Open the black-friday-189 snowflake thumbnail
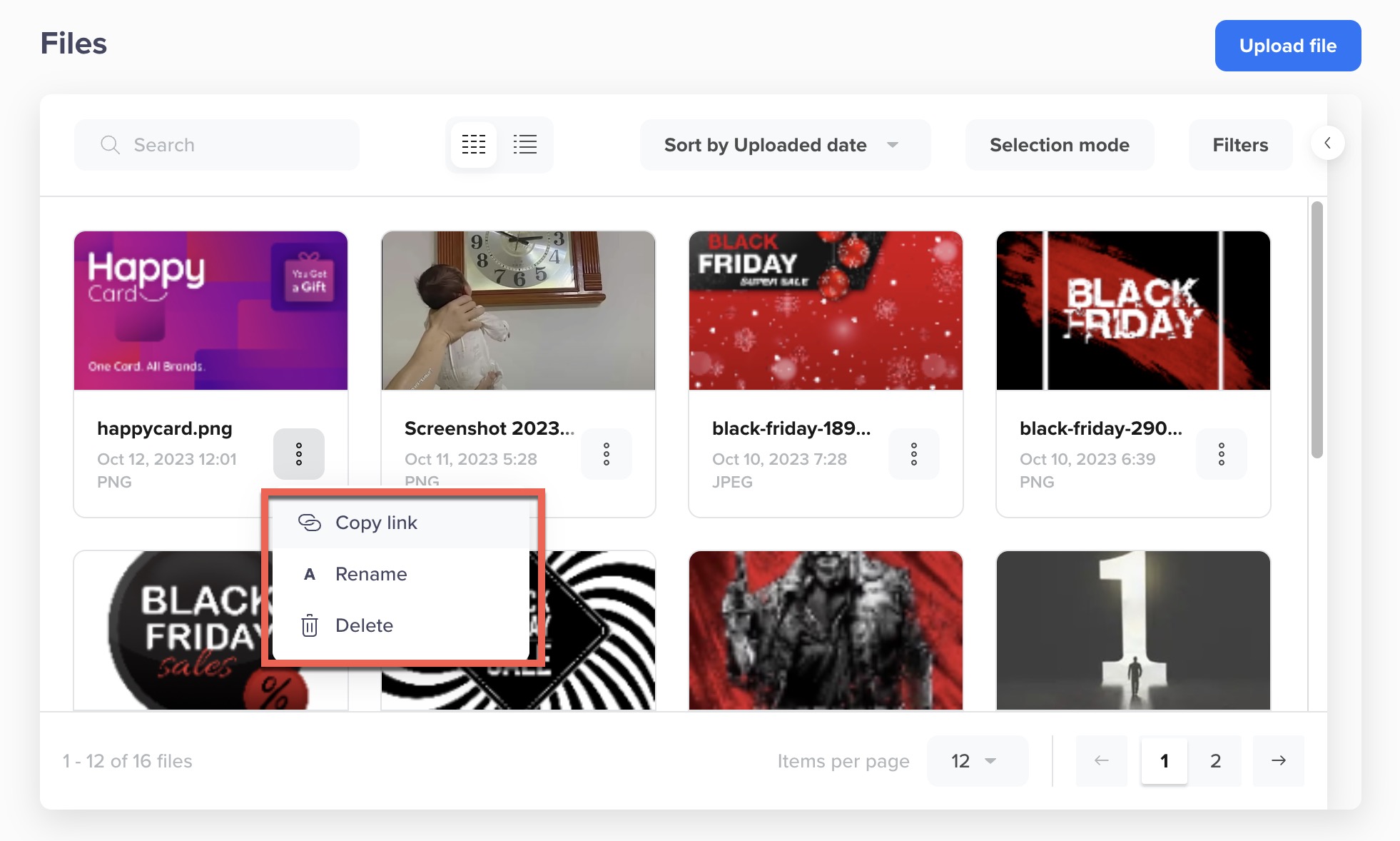Viewport: 1400px width, 841px height. coord(826,311)
